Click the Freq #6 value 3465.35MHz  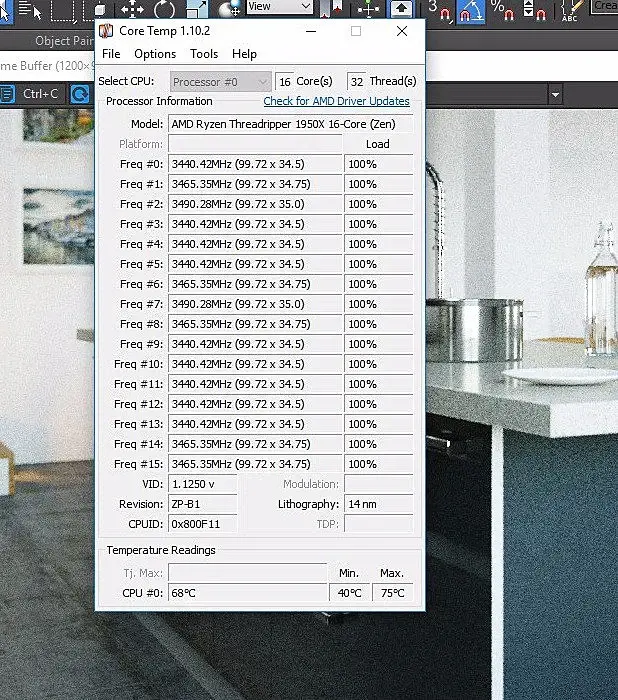click(x=255, y=284)
